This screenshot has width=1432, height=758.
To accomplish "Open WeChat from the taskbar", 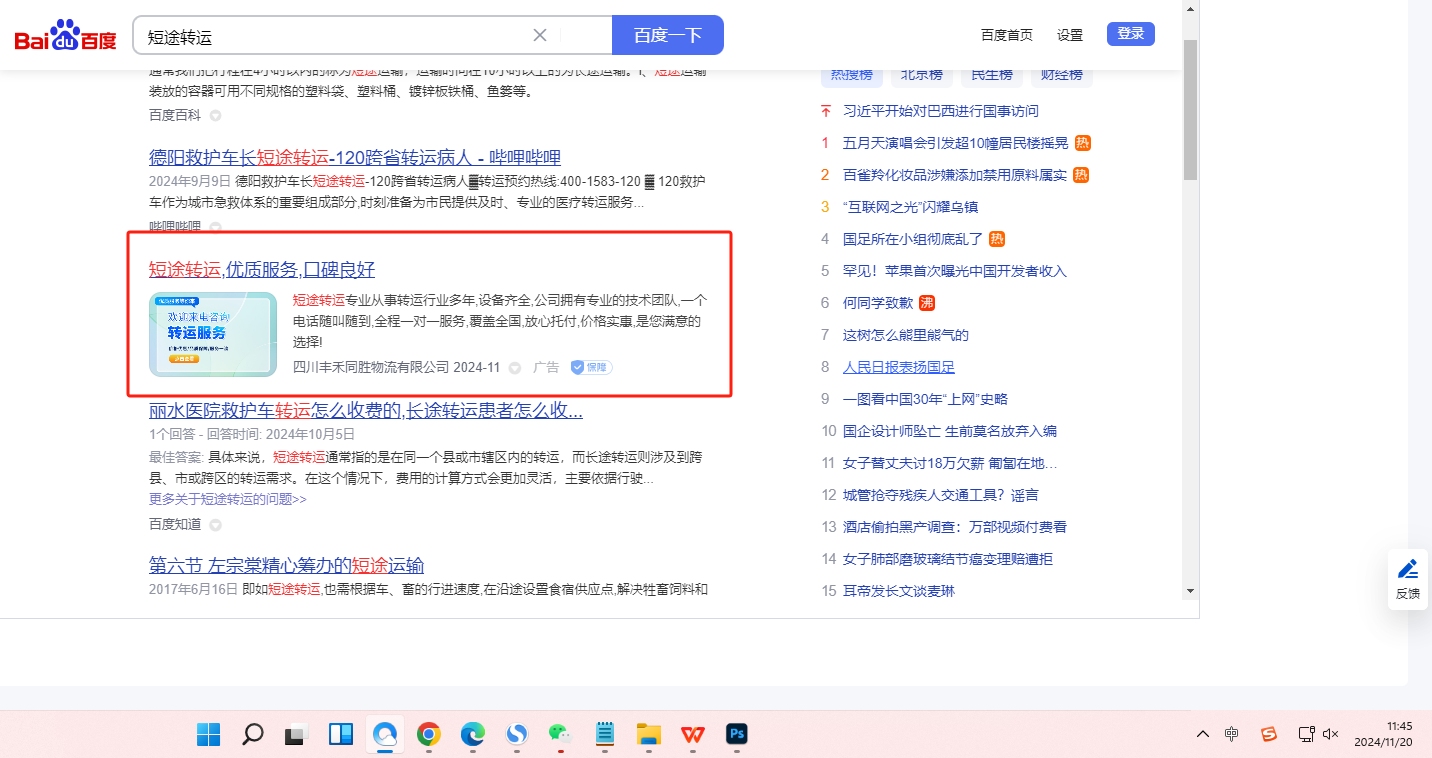I will point(560,735).
